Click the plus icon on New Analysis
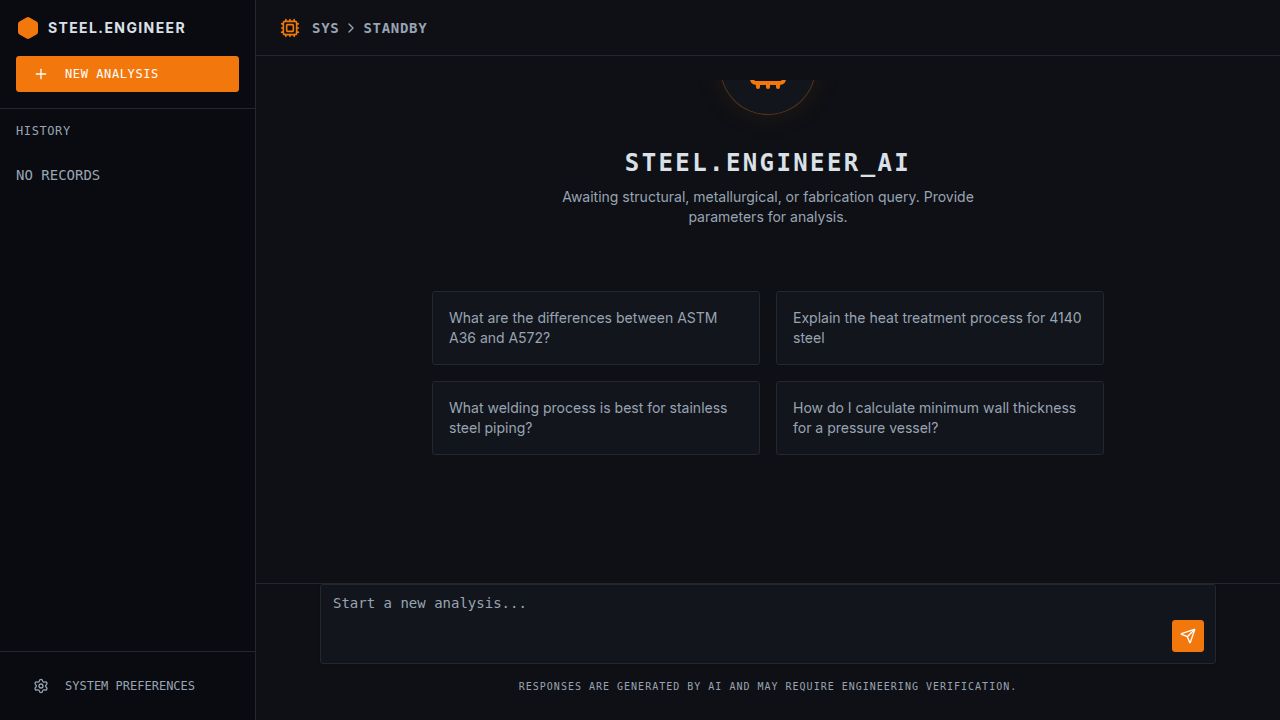Screen dimensions: 1280x720 (40, 73)
